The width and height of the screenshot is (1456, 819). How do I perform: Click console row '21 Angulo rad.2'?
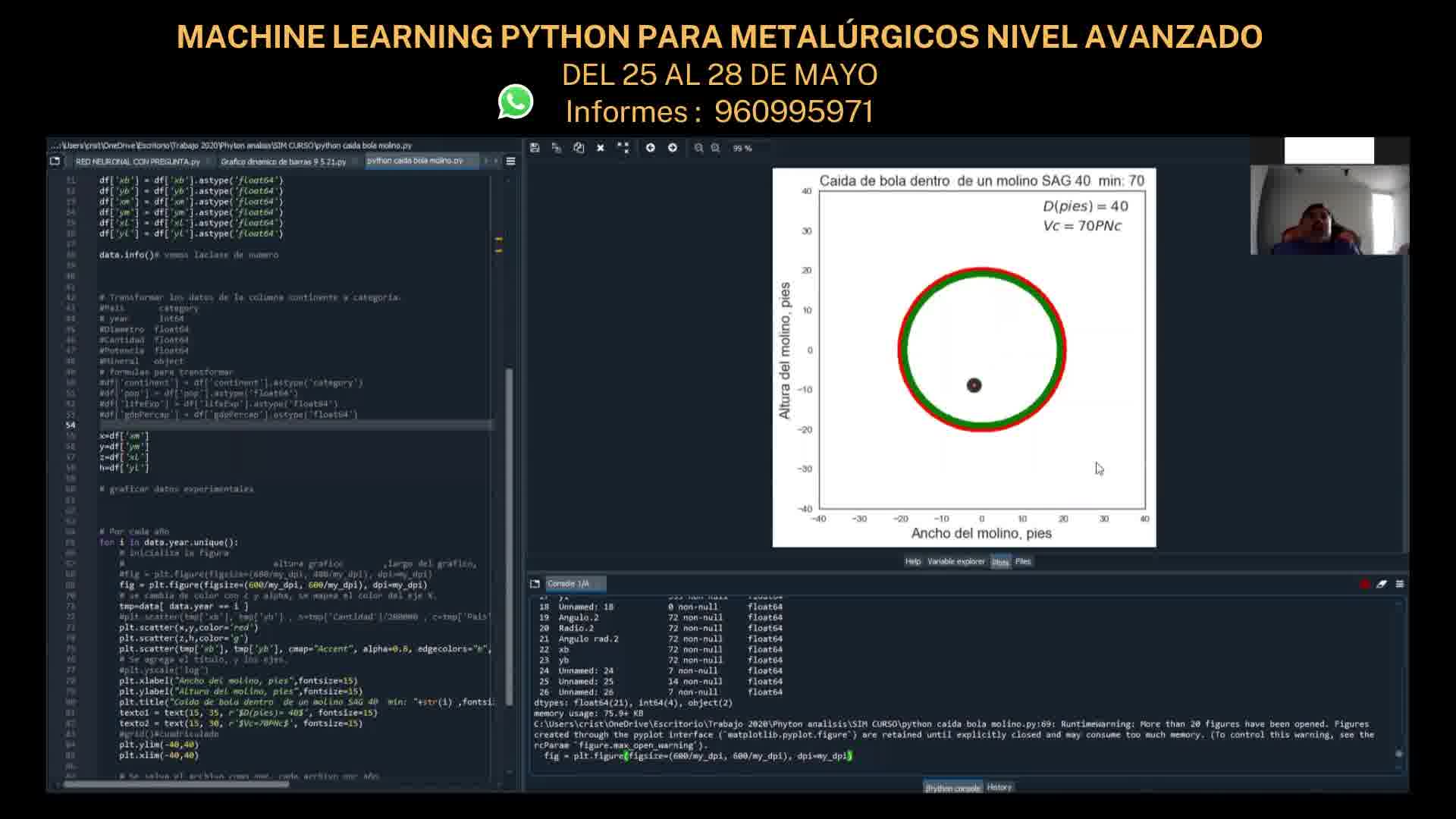coord(661,639)
